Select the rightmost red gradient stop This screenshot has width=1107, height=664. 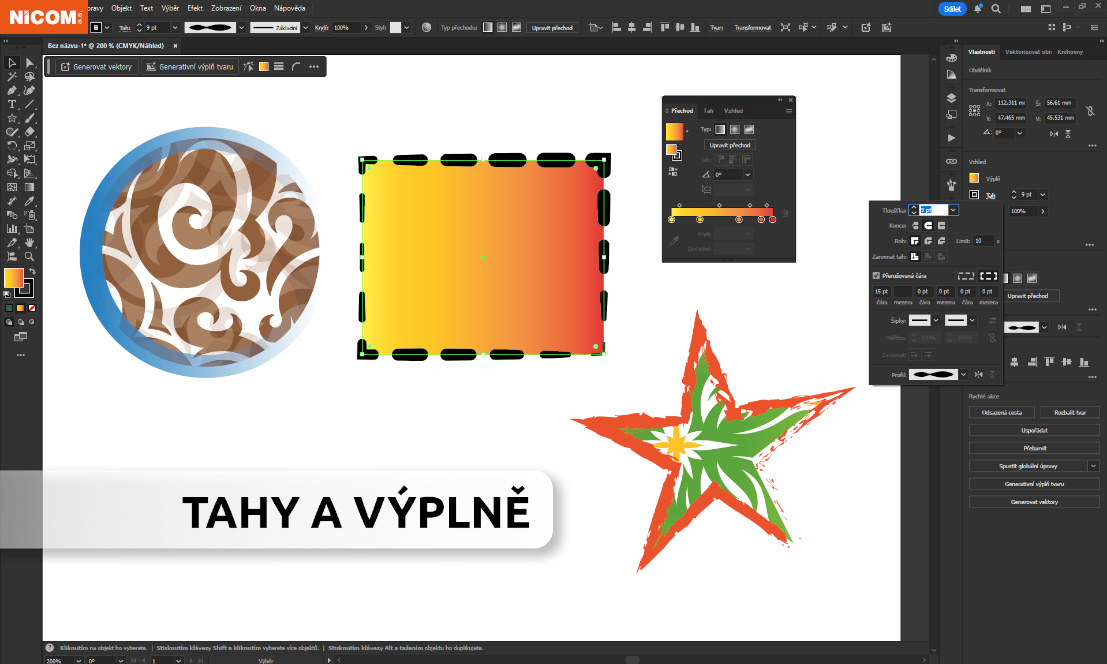[772, 219]
